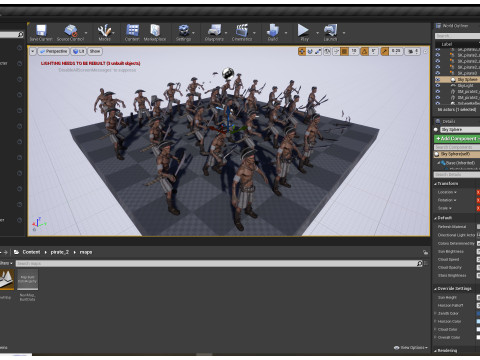This screenshot has height=360, width=480.
Task: Expand the Play options dropdown arrow
Action: (x=317, y=33)
